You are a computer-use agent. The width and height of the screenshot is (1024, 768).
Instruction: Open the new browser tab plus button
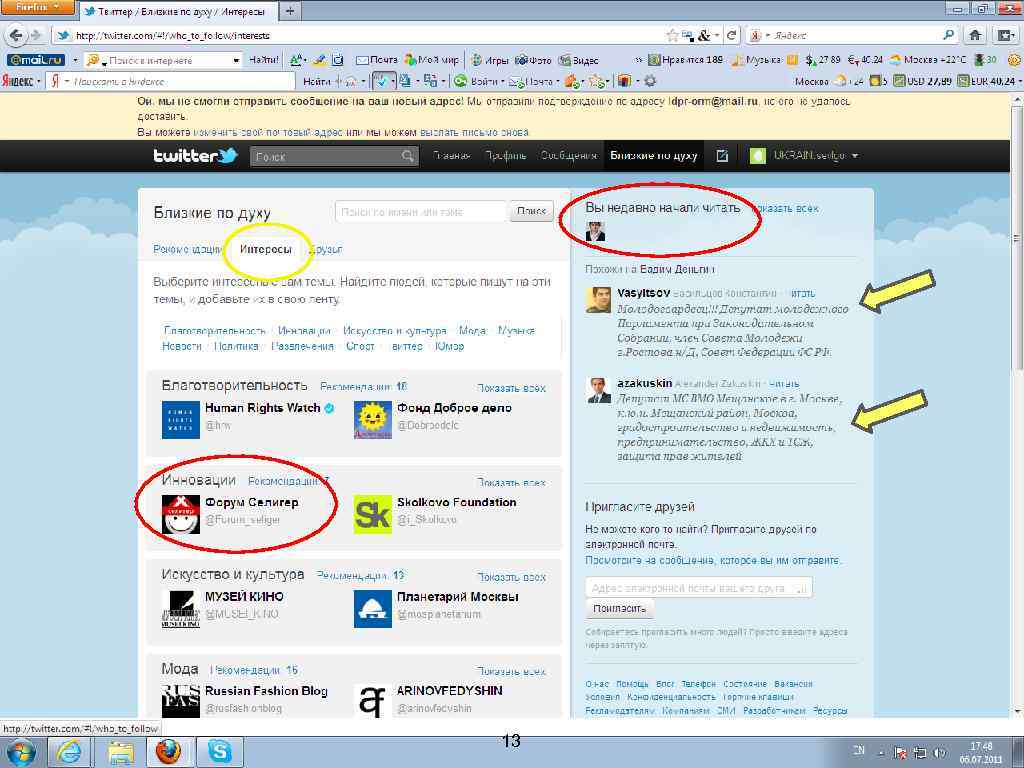pyautogui.click(x=290, y=10)
